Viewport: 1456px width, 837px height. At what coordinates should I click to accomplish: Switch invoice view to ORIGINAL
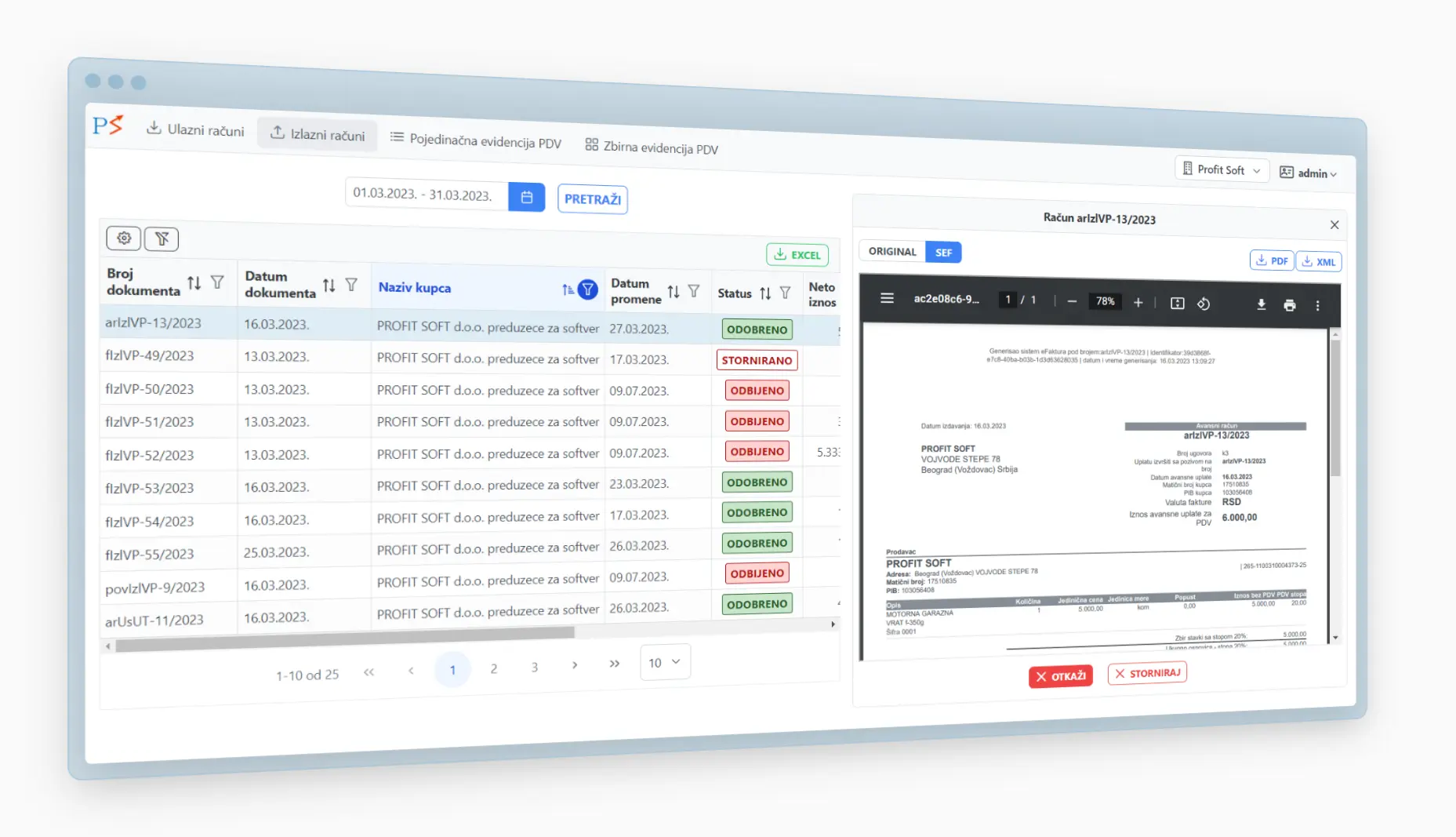pos(892,251)
